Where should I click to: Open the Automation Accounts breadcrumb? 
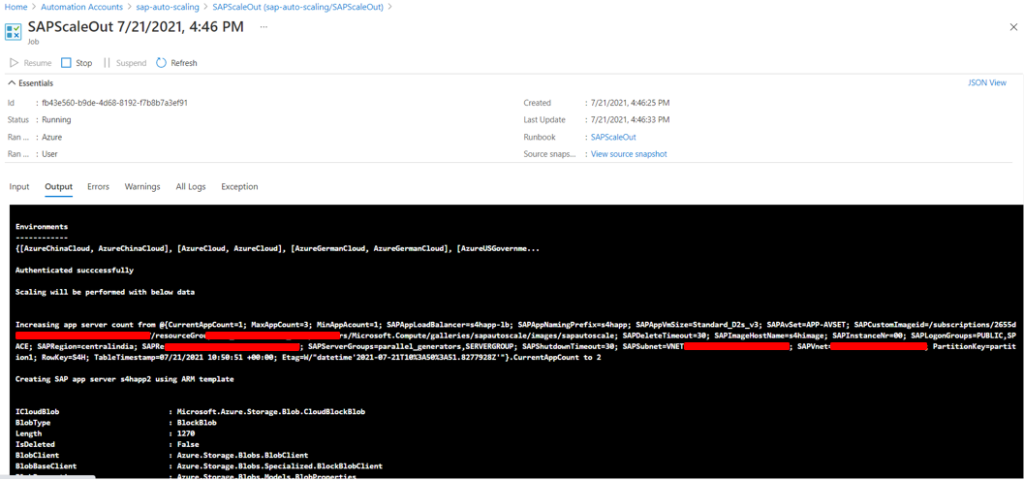pyautogui.click(x=81, y=7)
